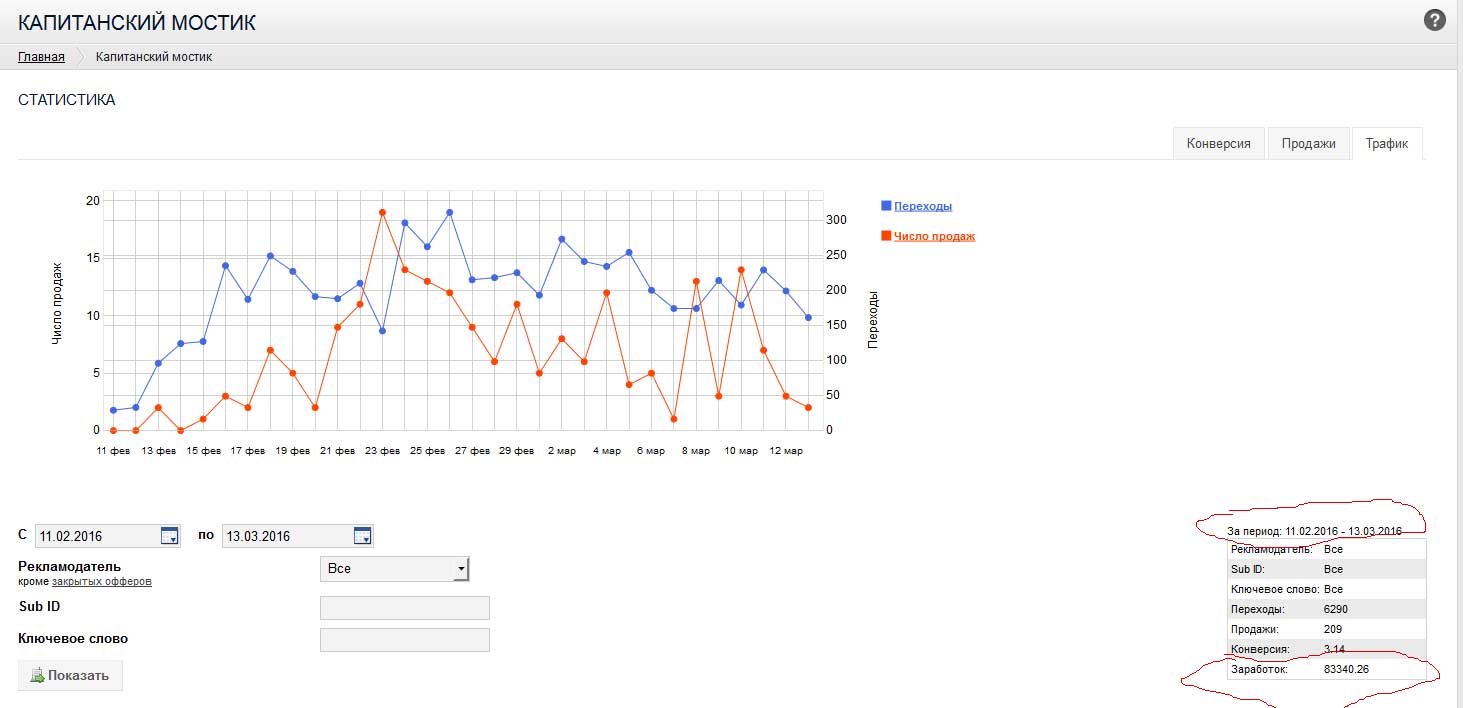Click the orange Число продаж legend square
1463x708 pixels.
[x=886, y=236]
